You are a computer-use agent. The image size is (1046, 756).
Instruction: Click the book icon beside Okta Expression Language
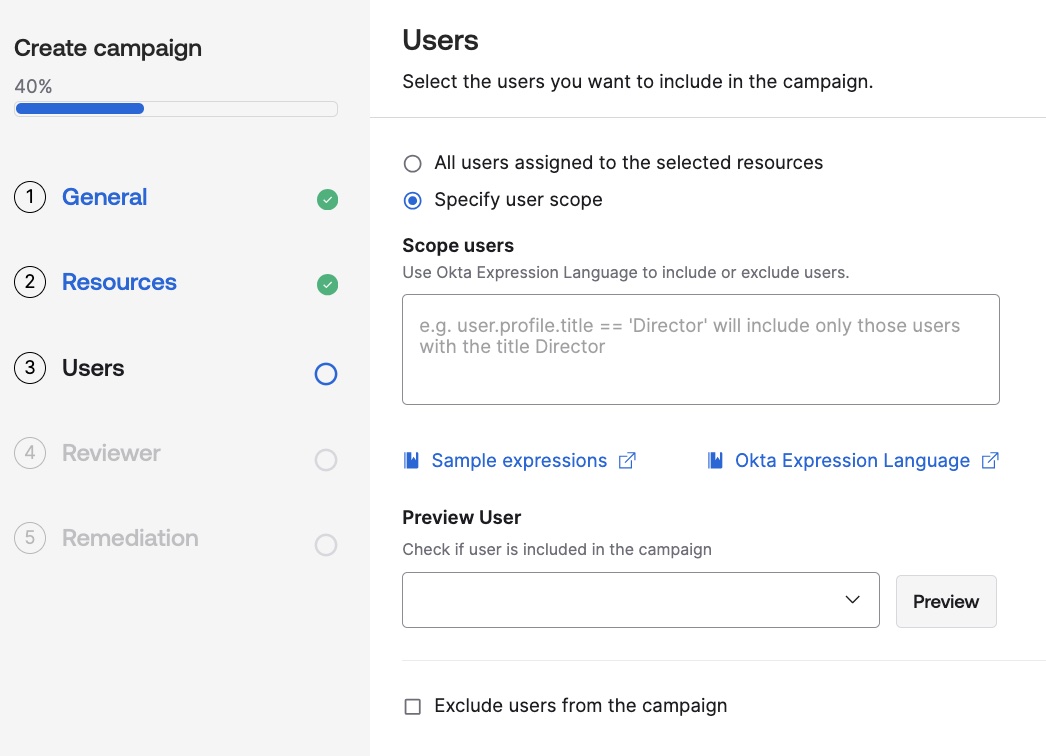pyautogui.click(x=715, y=461)
